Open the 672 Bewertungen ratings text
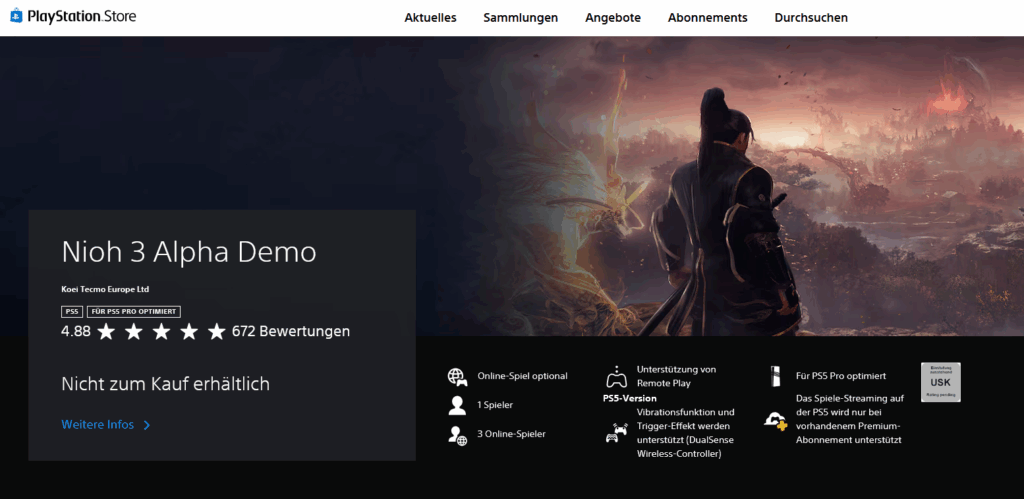Viewport: 1024px width, 499px height. (x=291, y=331)
